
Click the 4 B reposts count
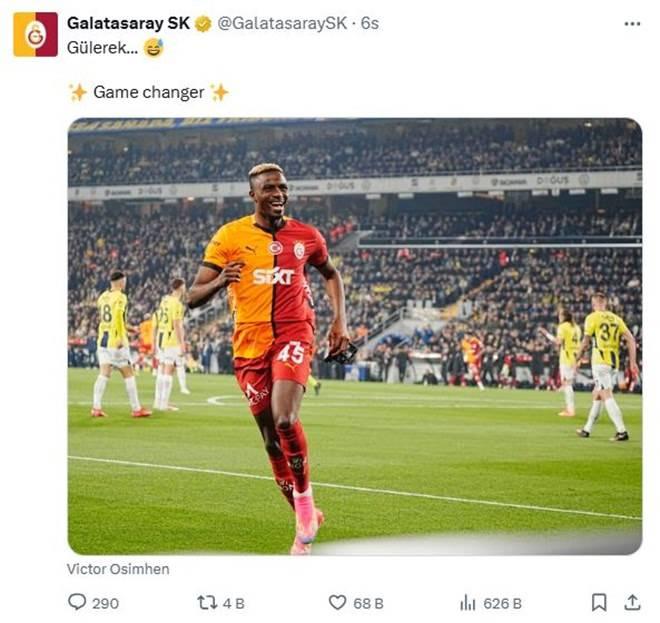(234, 603)
